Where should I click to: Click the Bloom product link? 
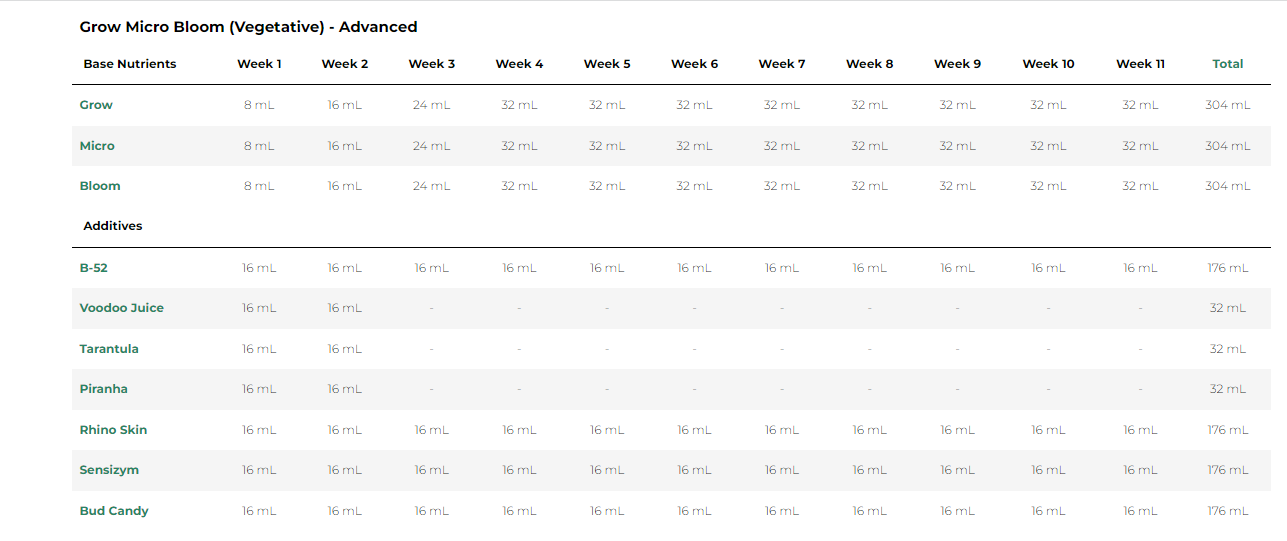[x=100, y=186]
